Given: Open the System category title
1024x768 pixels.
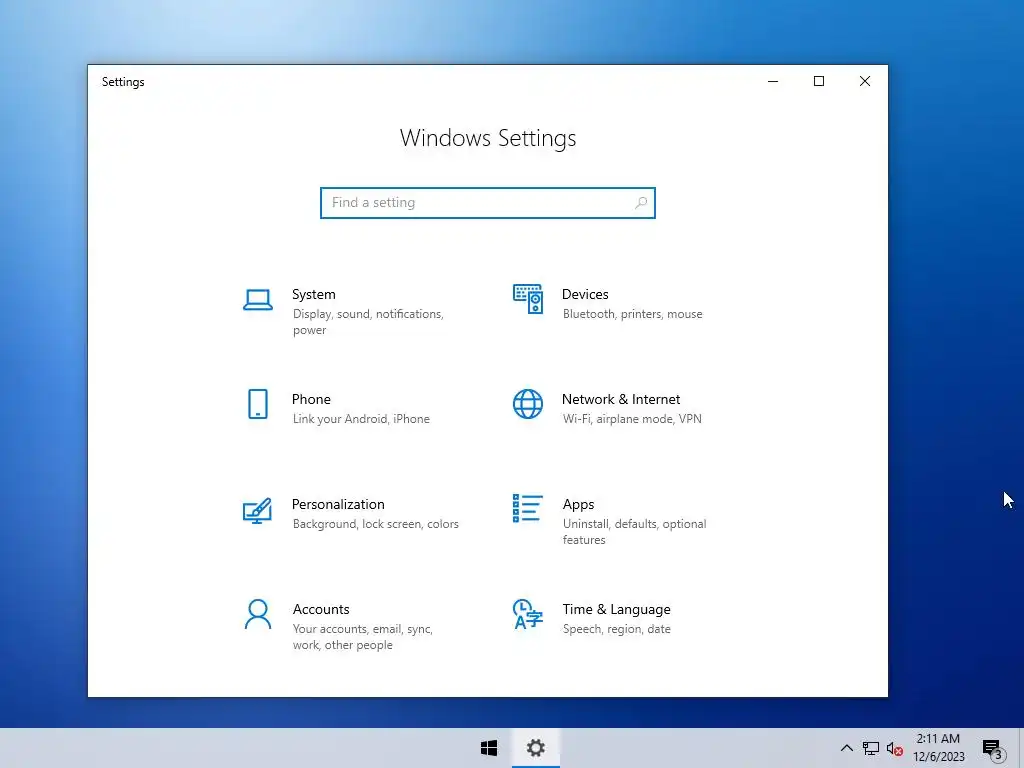Looking at the screenshot, I should click(x=313, y=295).
